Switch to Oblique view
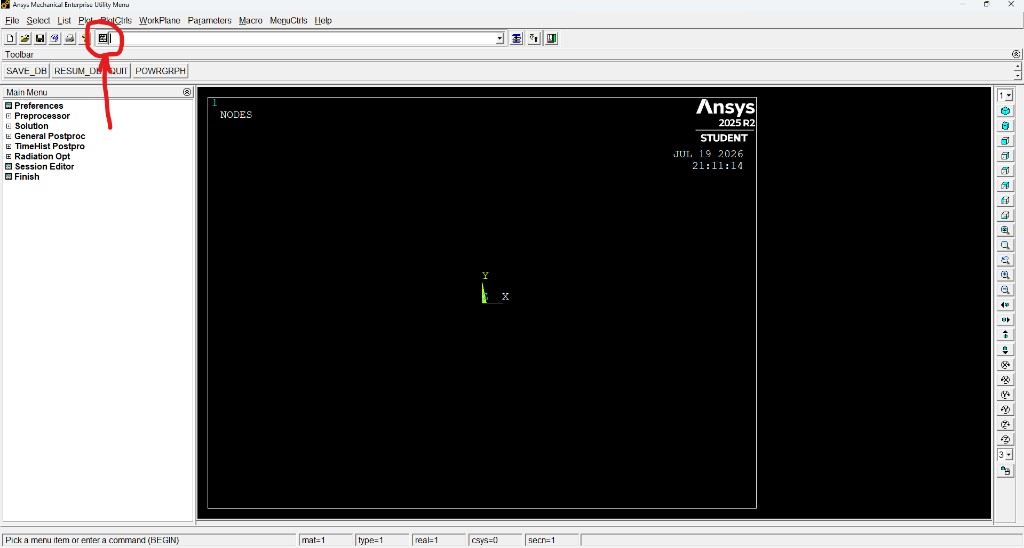The image size is (1024, 548). (1005, 126)
